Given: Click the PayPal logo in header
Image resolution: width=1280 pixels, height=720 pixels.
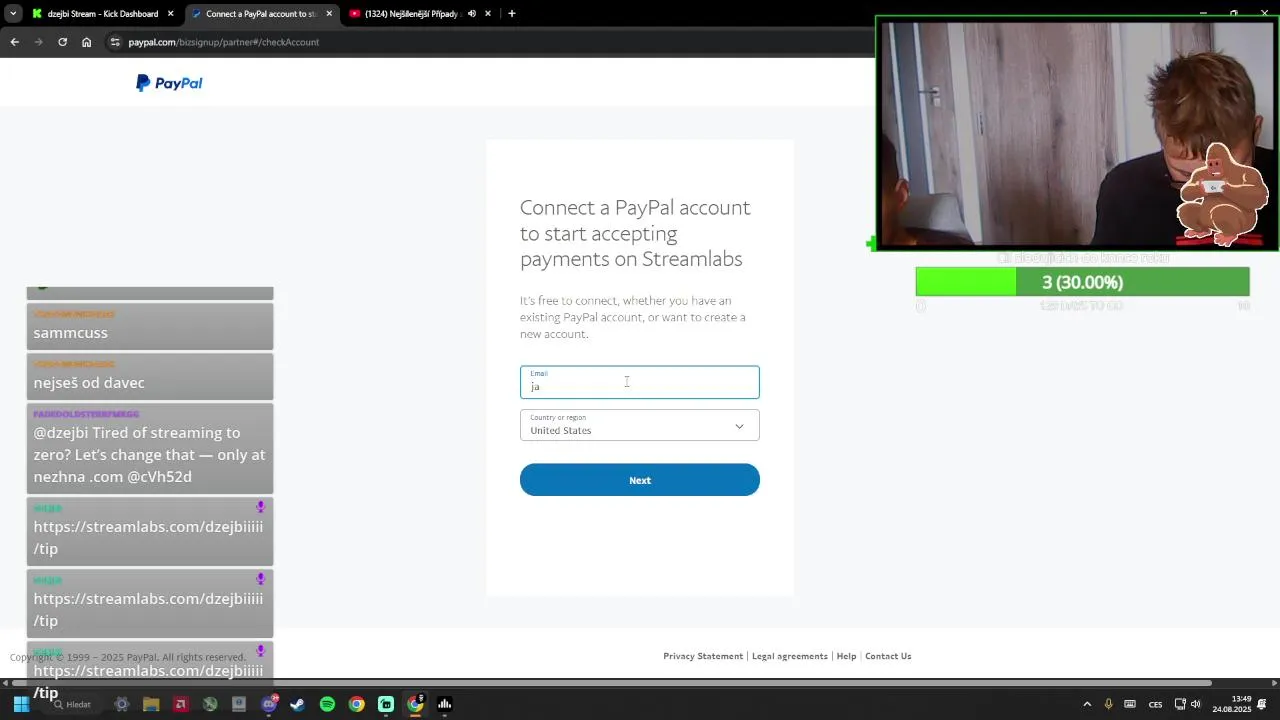Looking at the screenshot, I should coord(169,83).
